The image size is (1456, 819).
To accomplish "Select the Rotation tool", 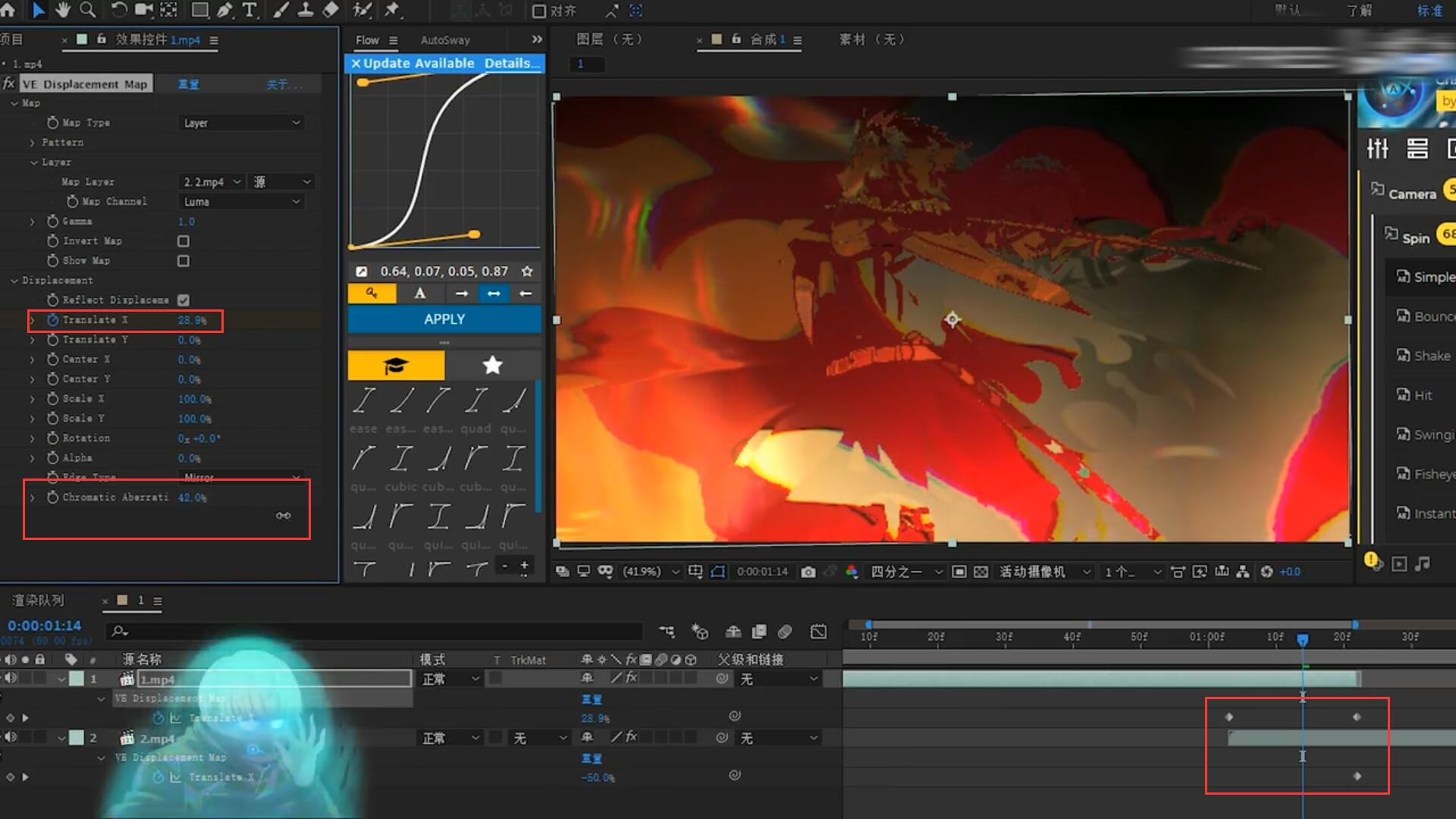I will click(119, 10).
